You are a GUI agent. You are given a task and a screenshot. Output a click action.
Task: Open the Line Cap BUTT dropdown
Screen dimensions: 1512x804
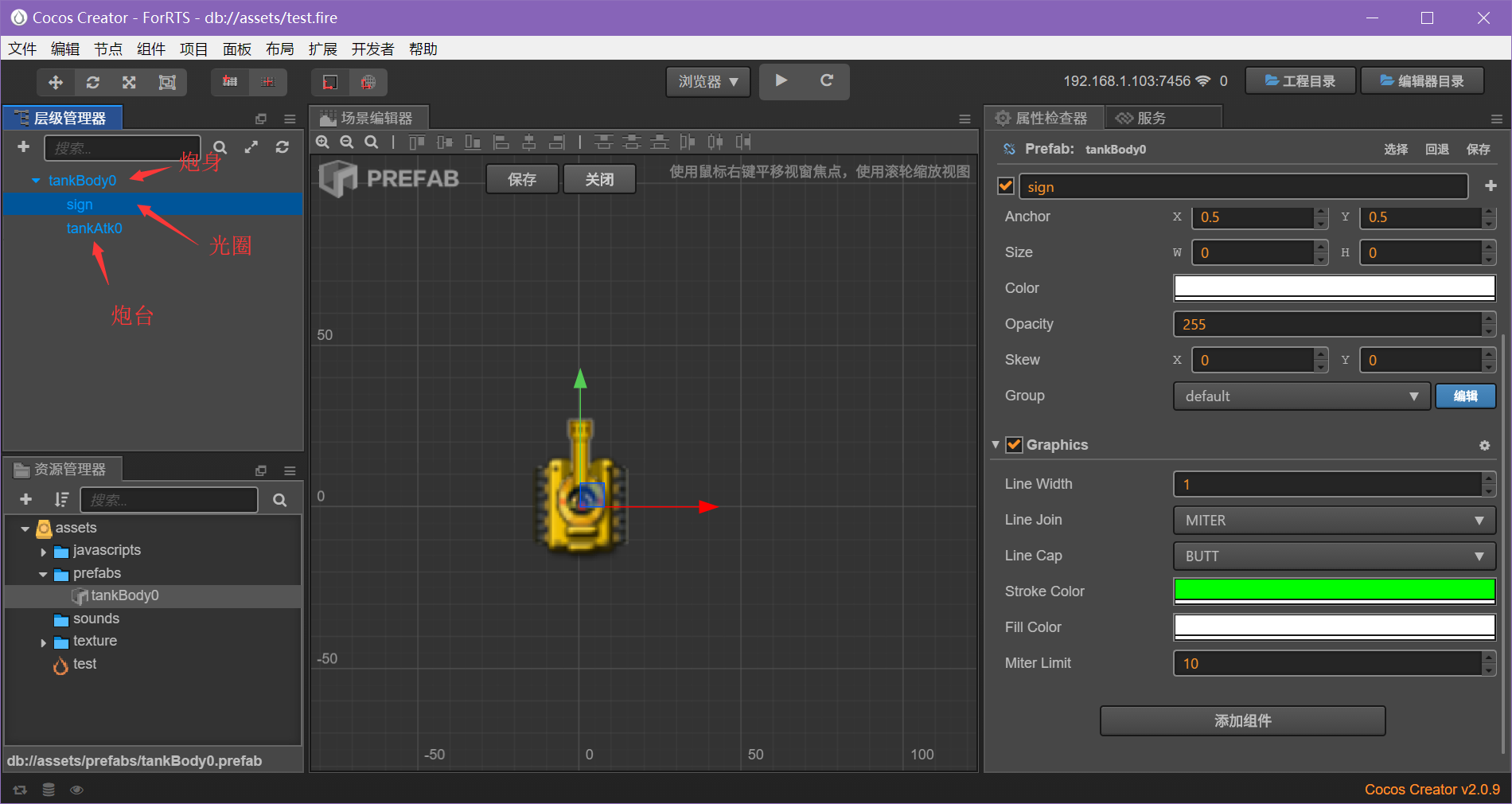coord(1334,556)
